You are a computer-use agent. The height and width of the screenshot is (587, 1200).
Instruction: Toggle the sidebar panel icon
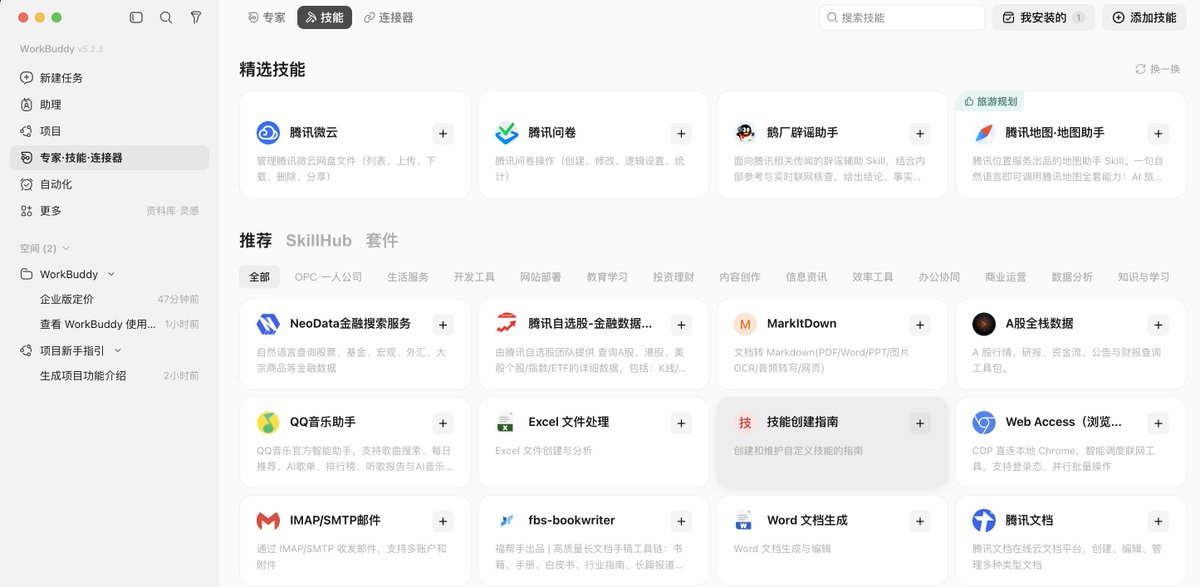136,18
